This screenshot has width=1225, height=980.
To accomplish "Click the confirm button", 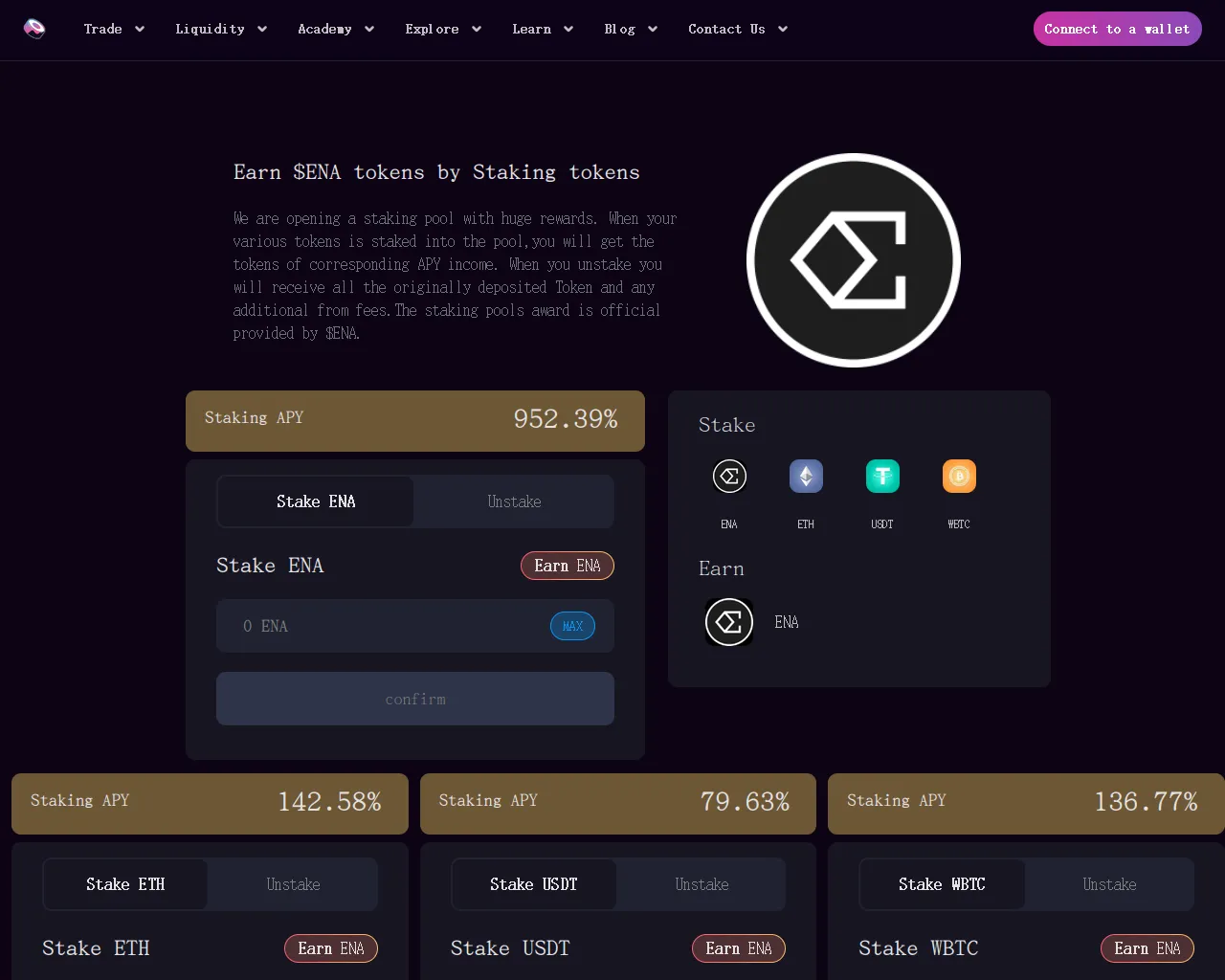I will (x=415, y=699).
